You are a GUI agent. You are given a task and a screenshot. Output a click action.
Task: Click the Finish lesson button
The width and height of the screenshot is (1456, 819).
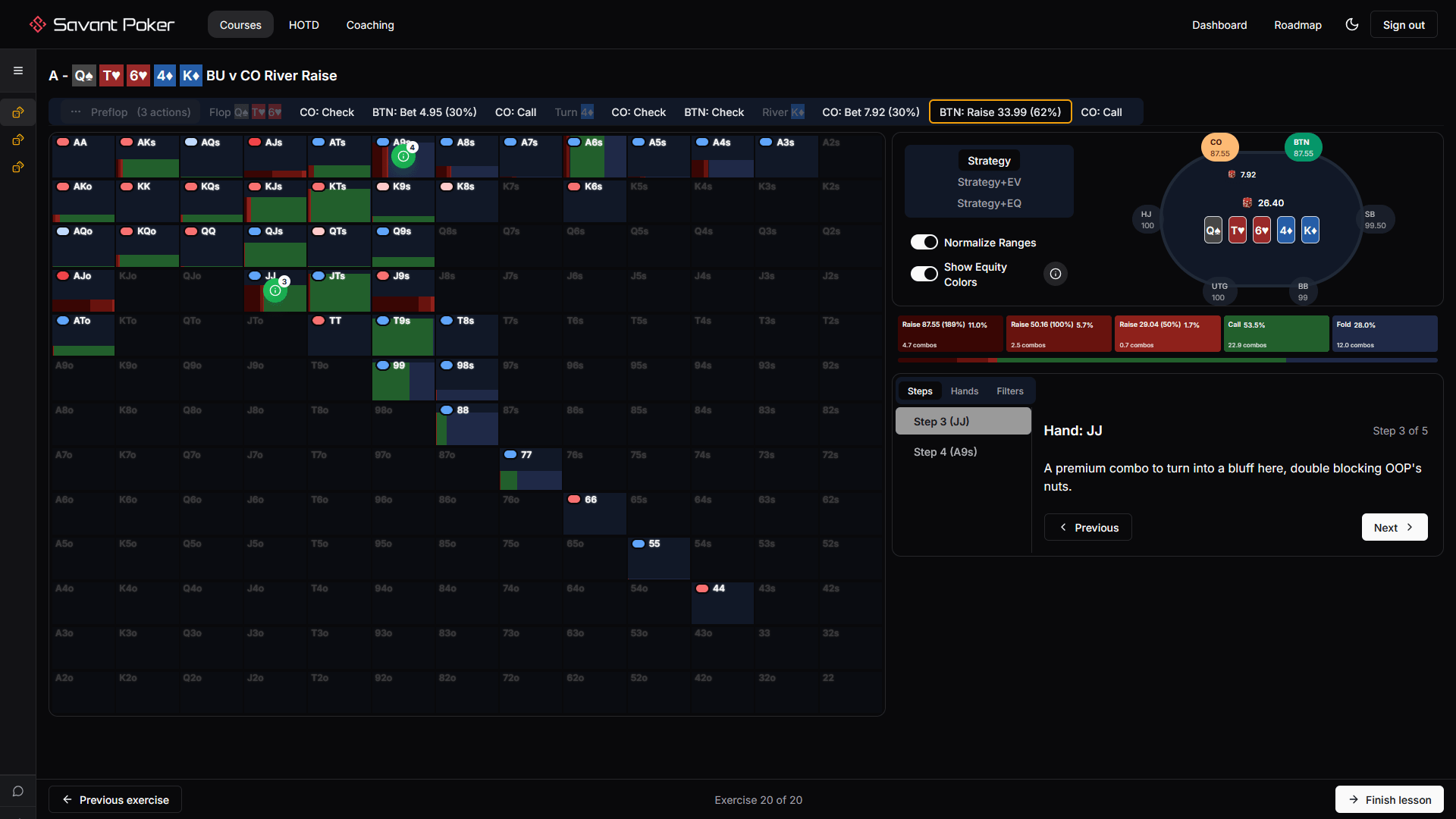click(x=1389, y=799)
